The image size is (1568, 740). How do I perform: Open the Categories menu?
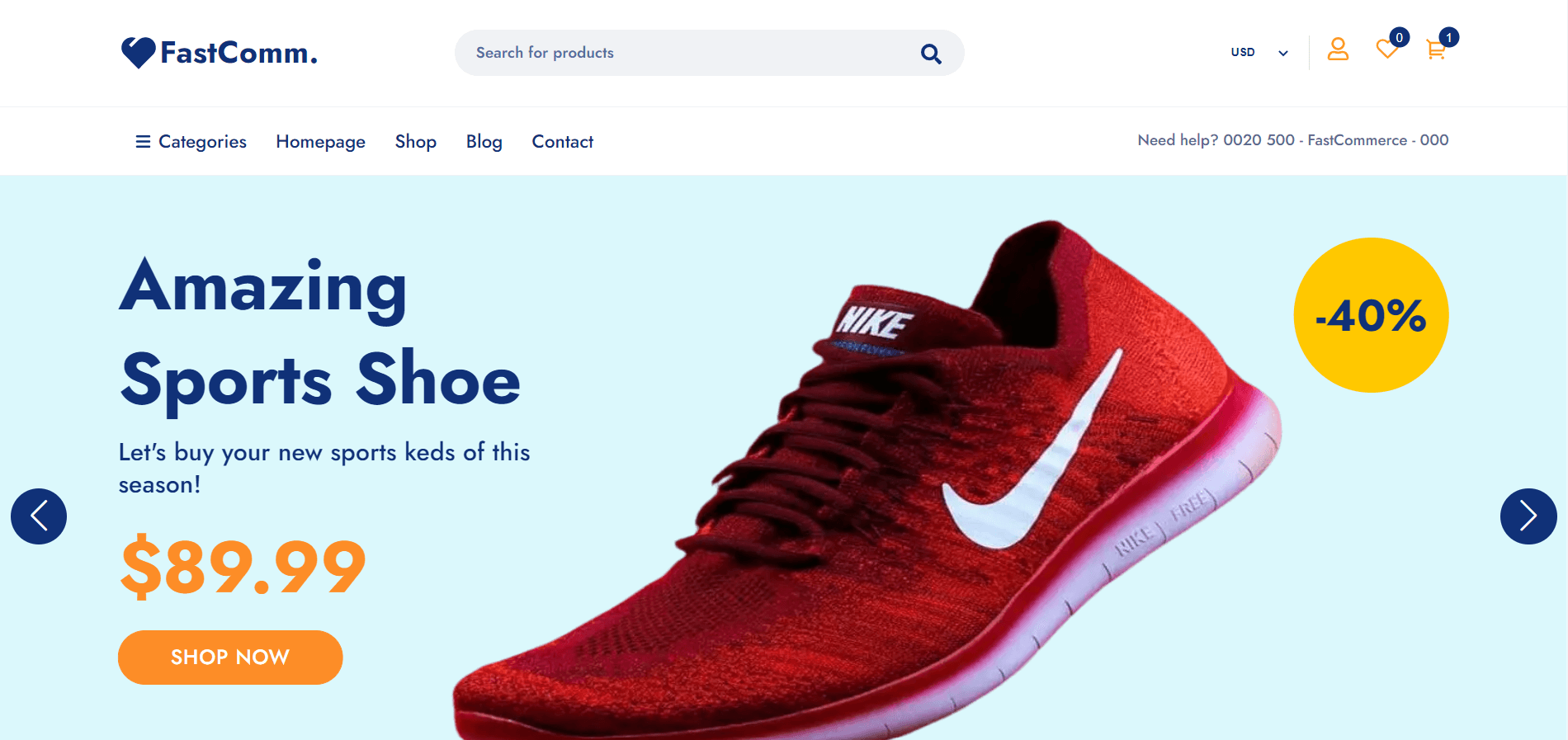[191, 142]
